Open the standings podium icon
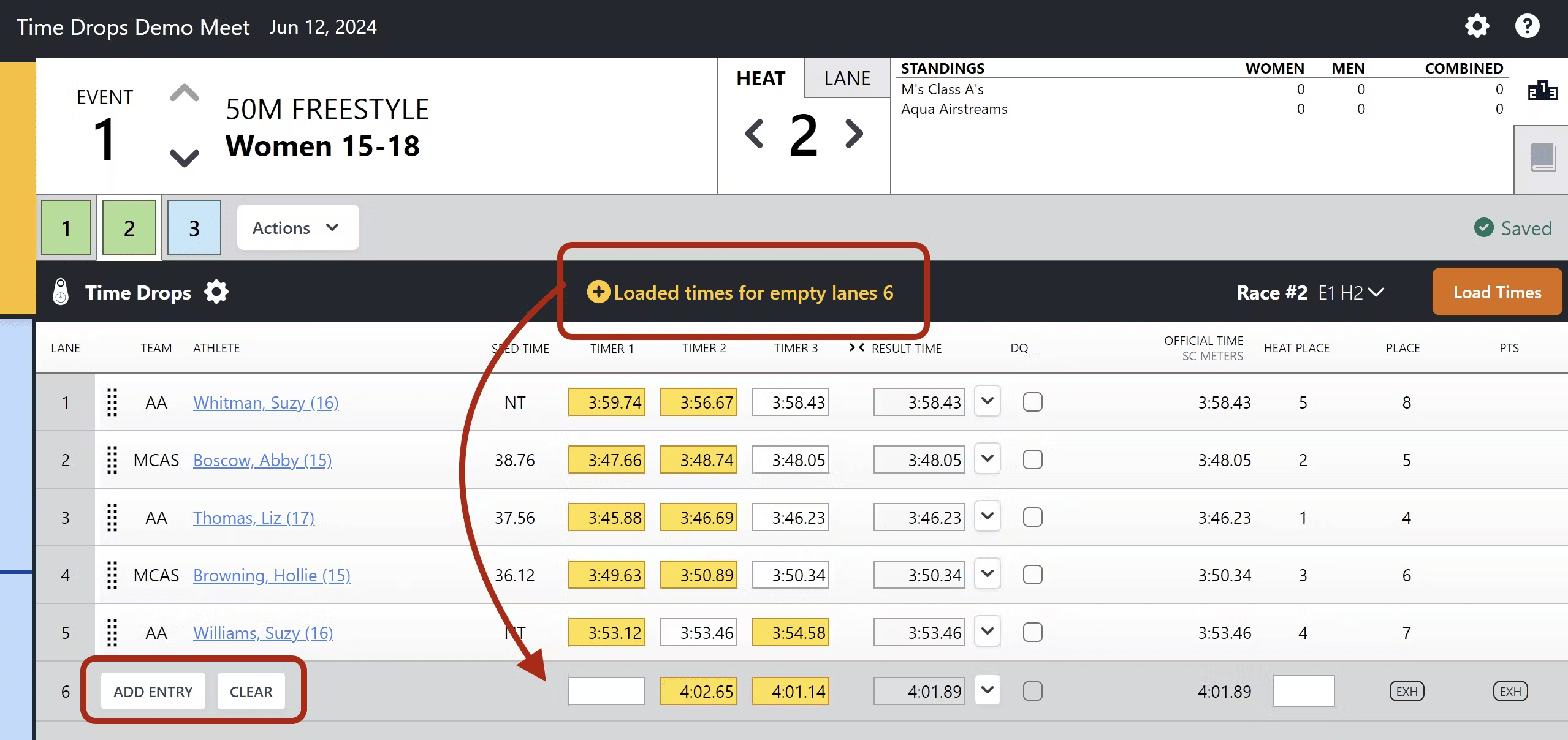 pyautogui.click(x=1542, y=91)
